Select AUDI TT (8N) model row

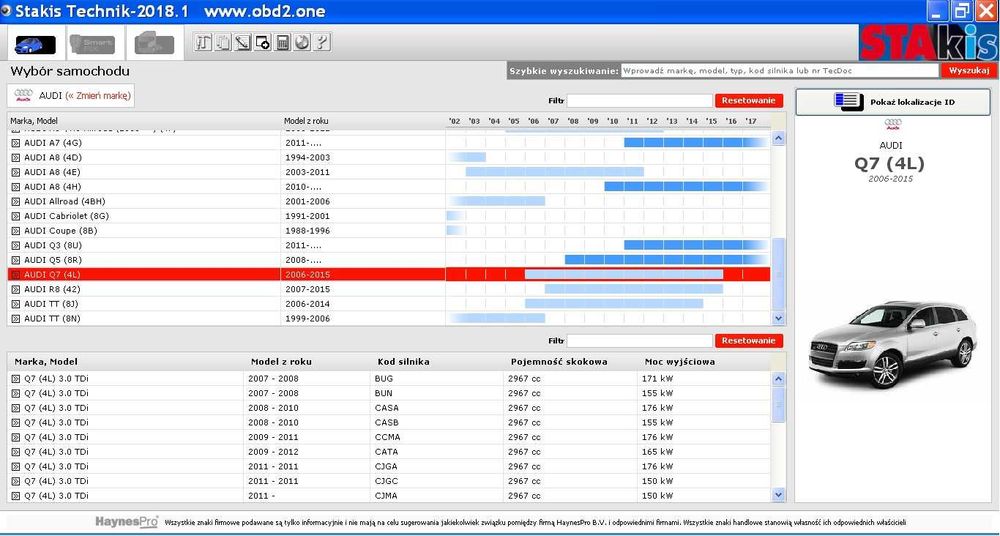[389, 318]
